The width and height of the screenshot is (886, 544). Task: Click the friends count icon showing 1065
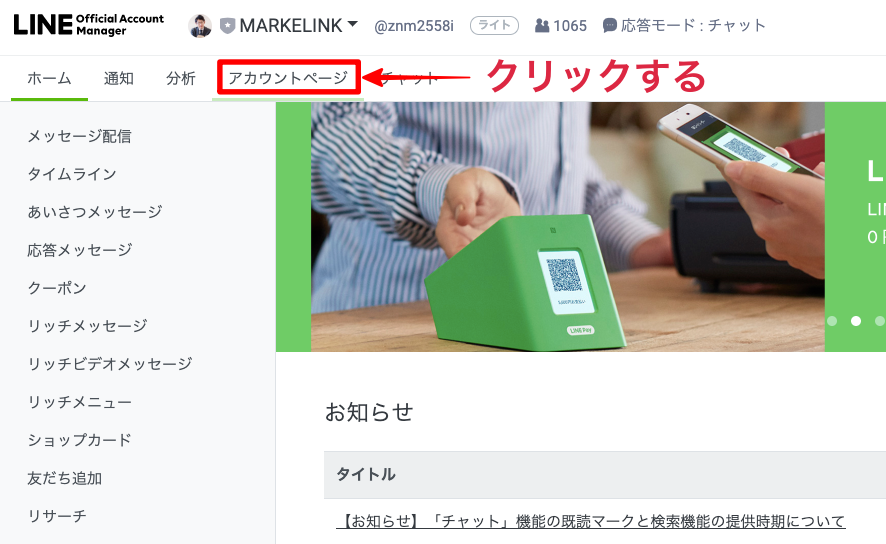[542, 26]
